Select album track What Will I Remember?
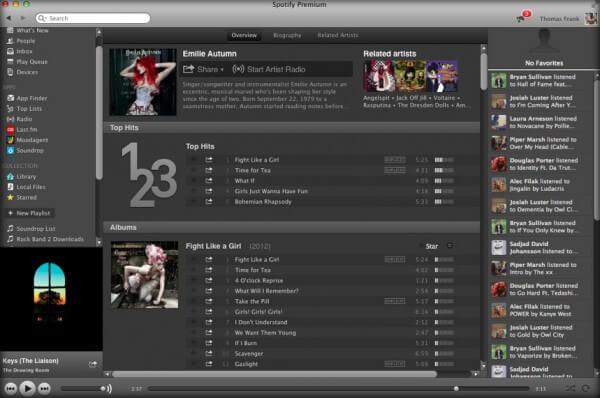600x398 pixels. (321, 291)
